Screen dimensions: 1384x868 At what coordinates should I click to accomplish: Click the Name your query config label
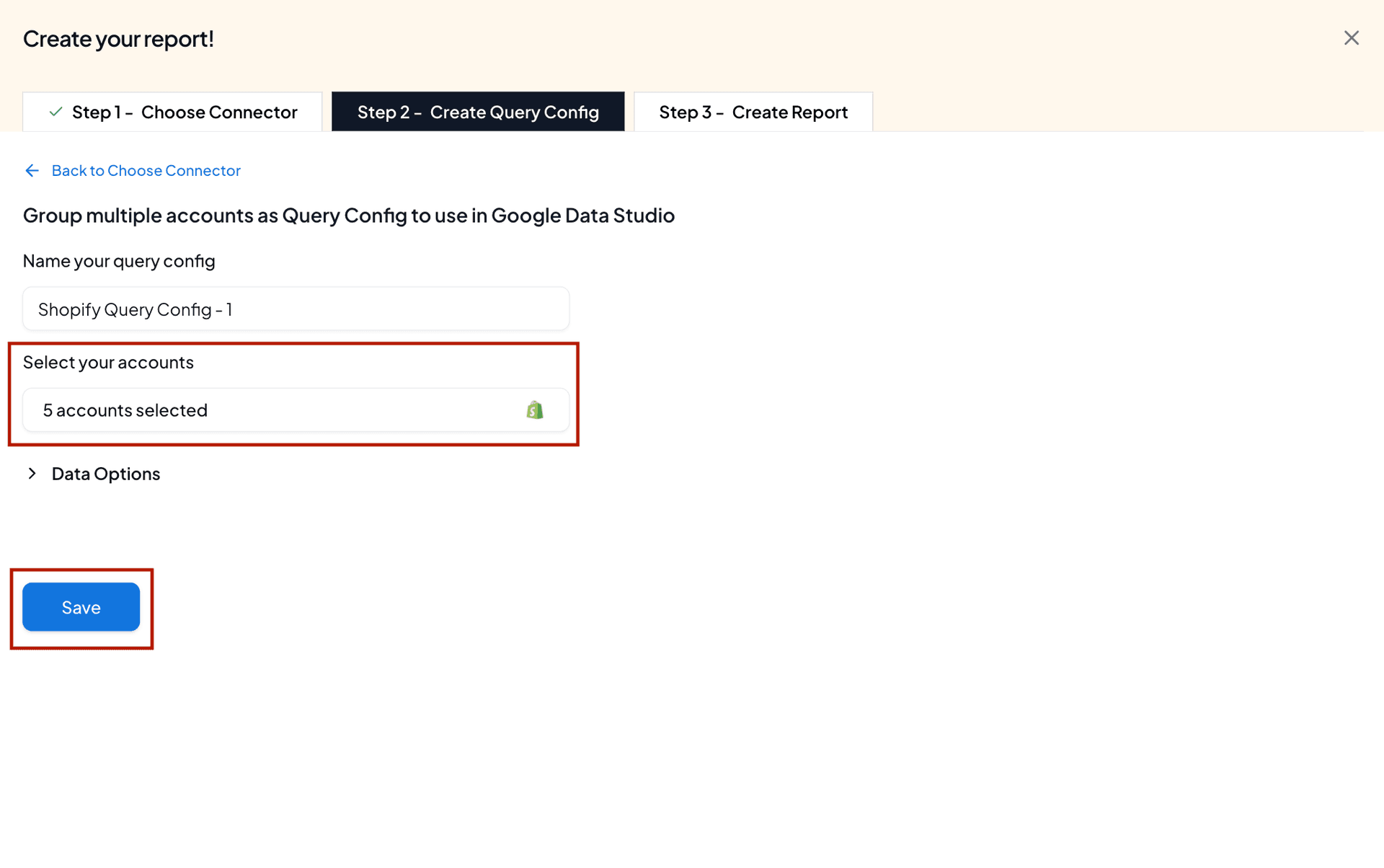tap(119, 261)
